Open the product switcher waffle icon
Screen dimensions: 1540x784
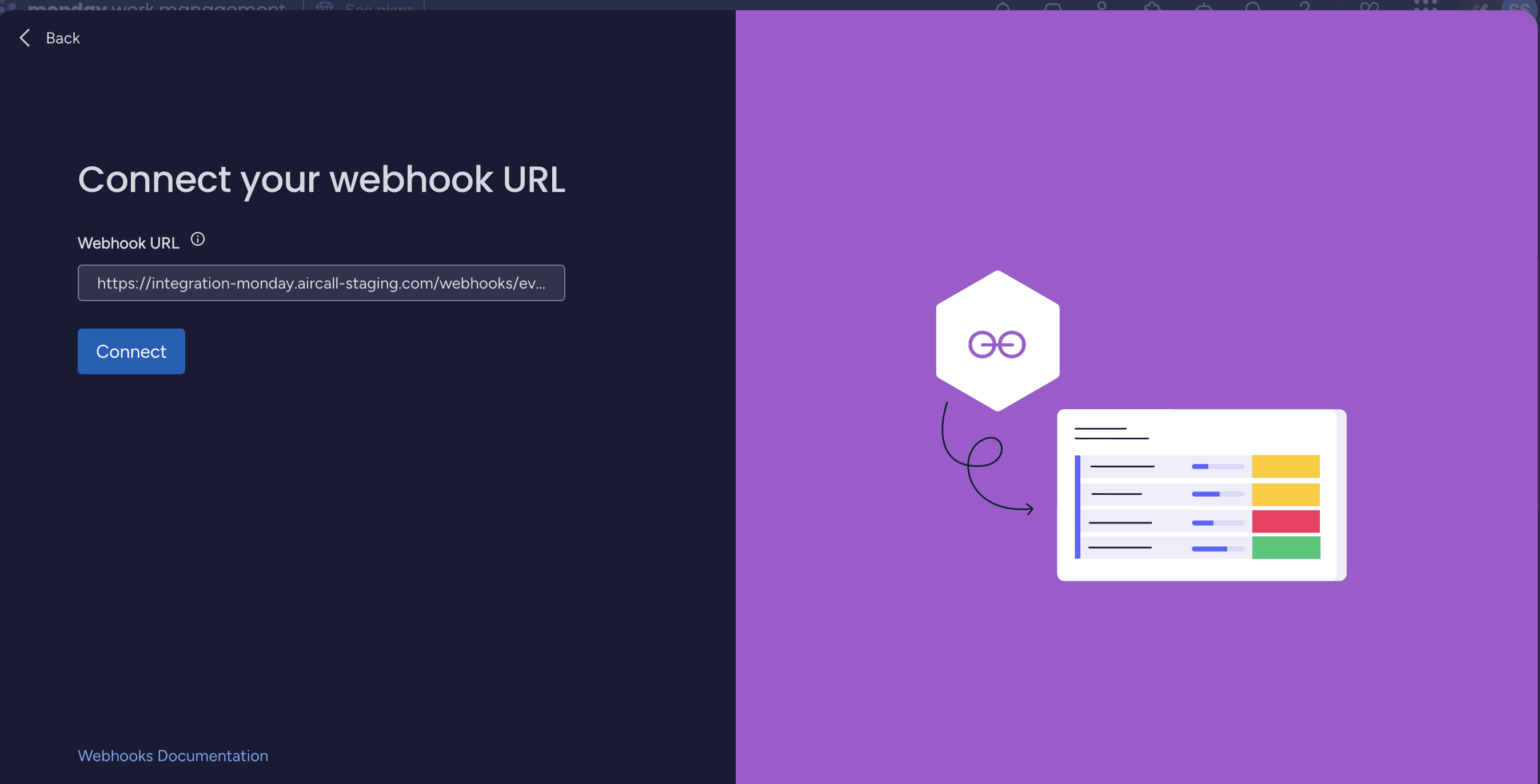(1426, 9)
